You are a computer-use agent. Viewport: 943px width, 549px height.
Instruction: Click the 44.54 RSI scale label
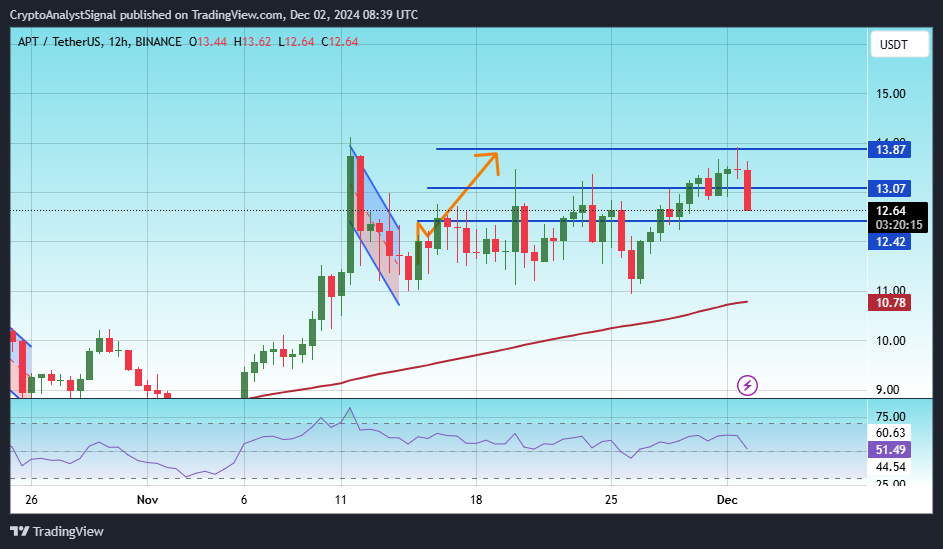890,467
